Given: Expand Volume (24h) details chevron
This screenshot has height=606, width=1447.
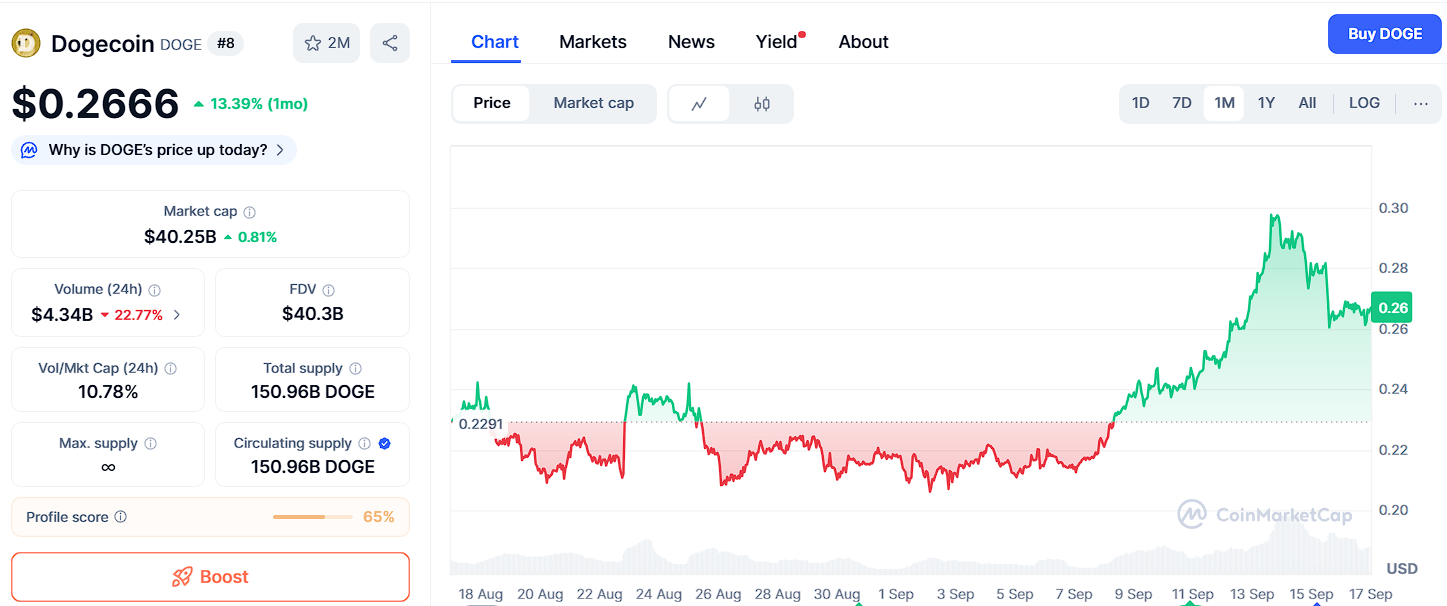Looking at the screenshot, I should coord(177,315).
